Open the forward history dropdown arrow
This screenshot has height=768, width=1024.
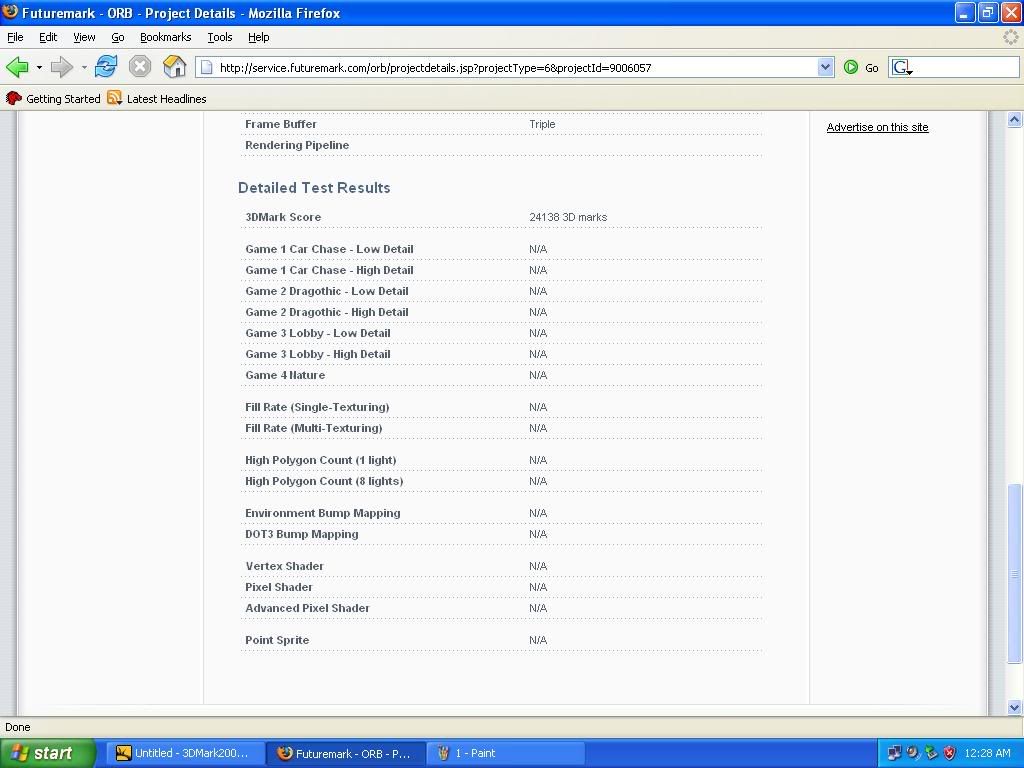point(84,67)
